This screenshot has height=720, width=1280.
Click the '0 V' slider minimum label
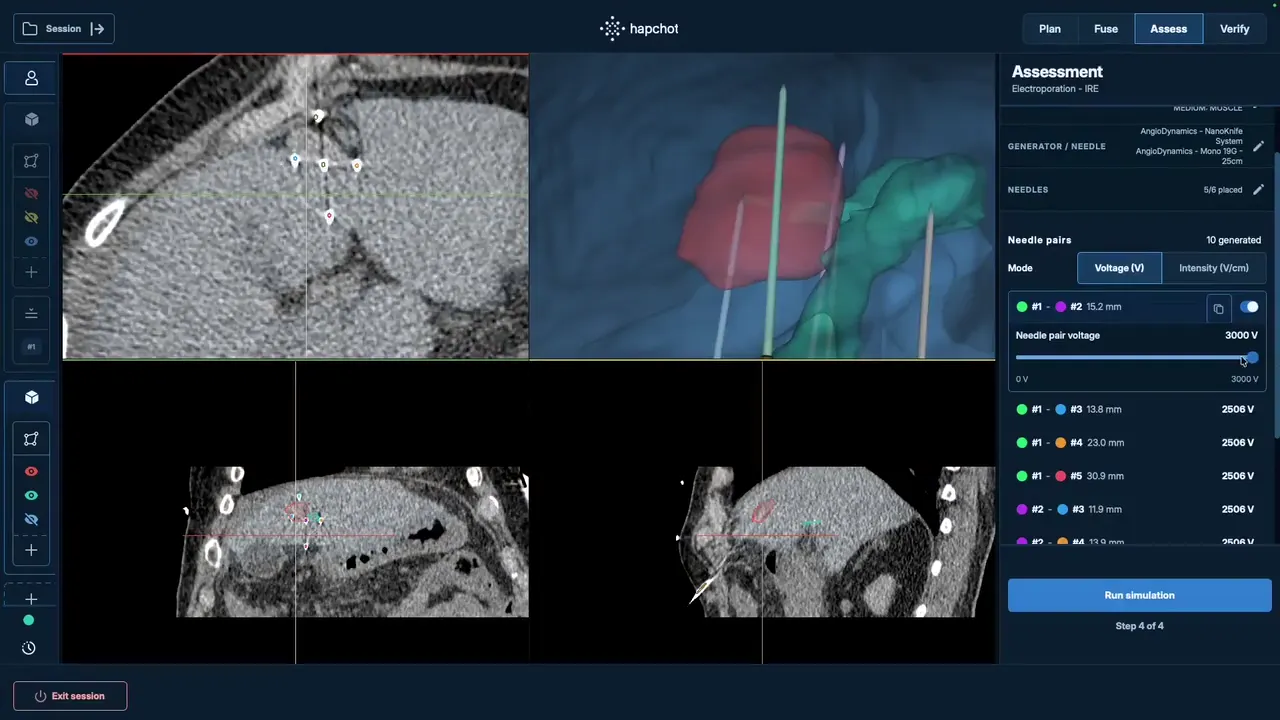click(x=1022, y=379)
